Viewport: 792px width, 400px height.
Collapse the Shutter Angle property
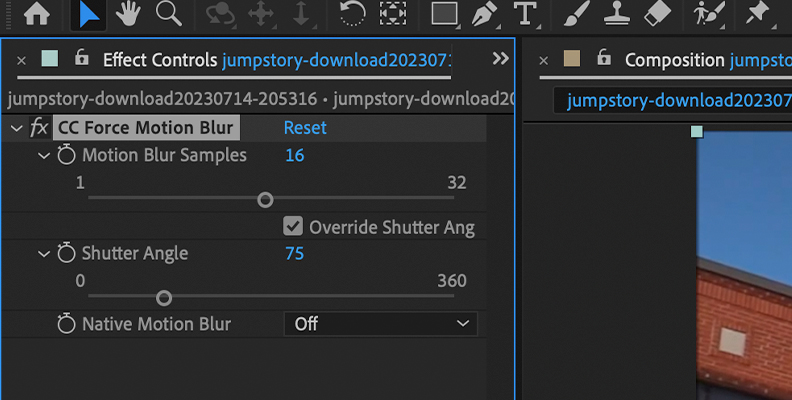(44, 254)
